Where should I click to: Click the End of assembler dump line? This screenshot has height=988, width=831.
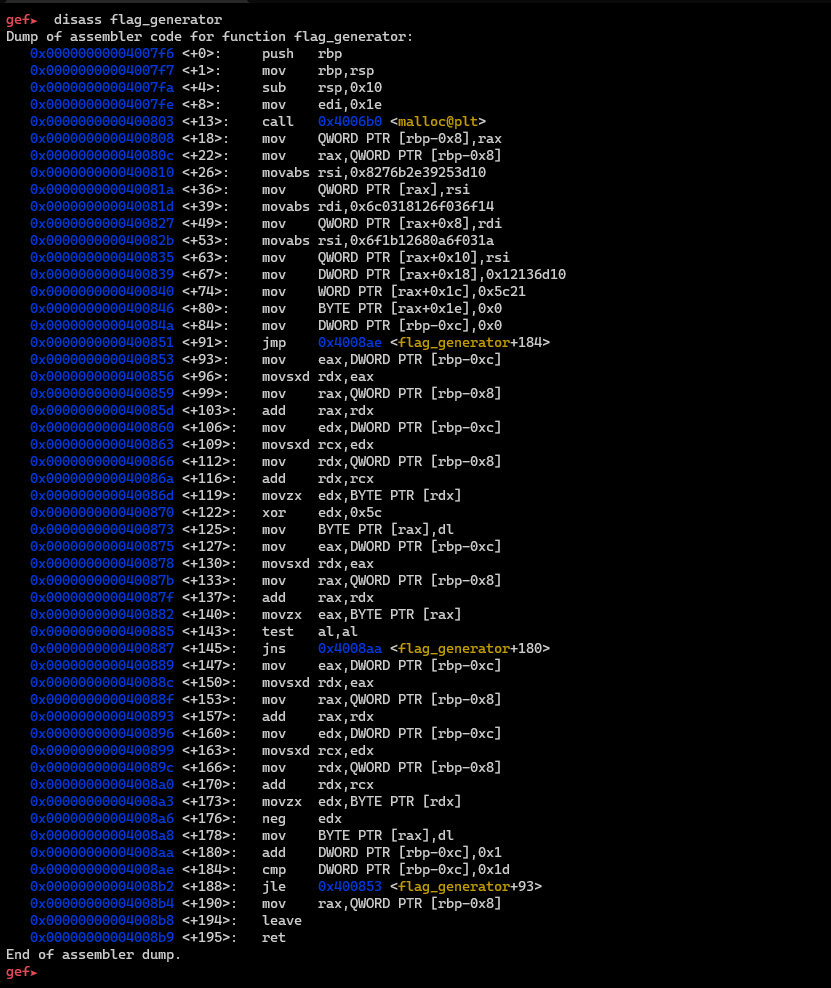(93, 955)
